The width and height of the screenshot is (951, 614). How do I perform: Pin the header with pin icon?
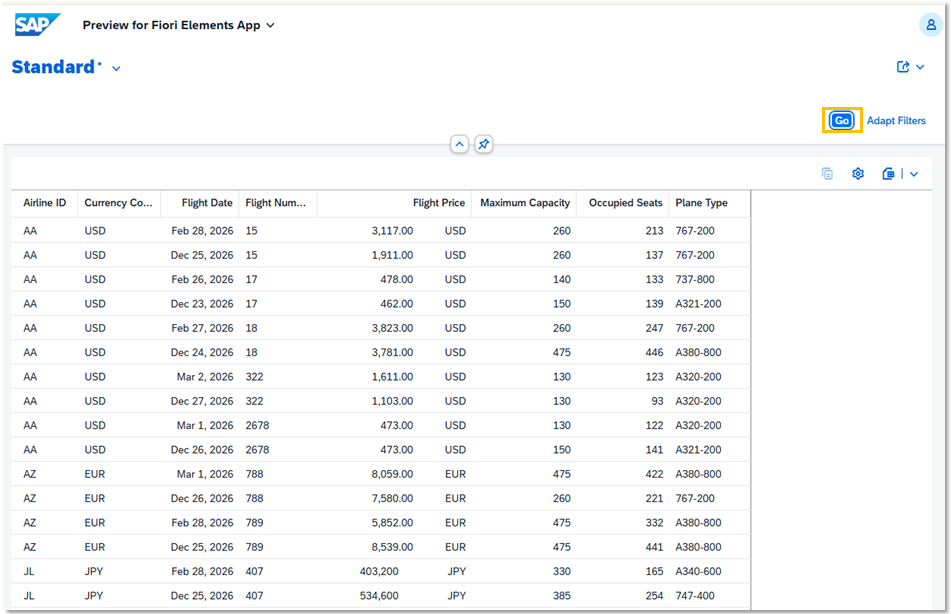coord(483,144)
